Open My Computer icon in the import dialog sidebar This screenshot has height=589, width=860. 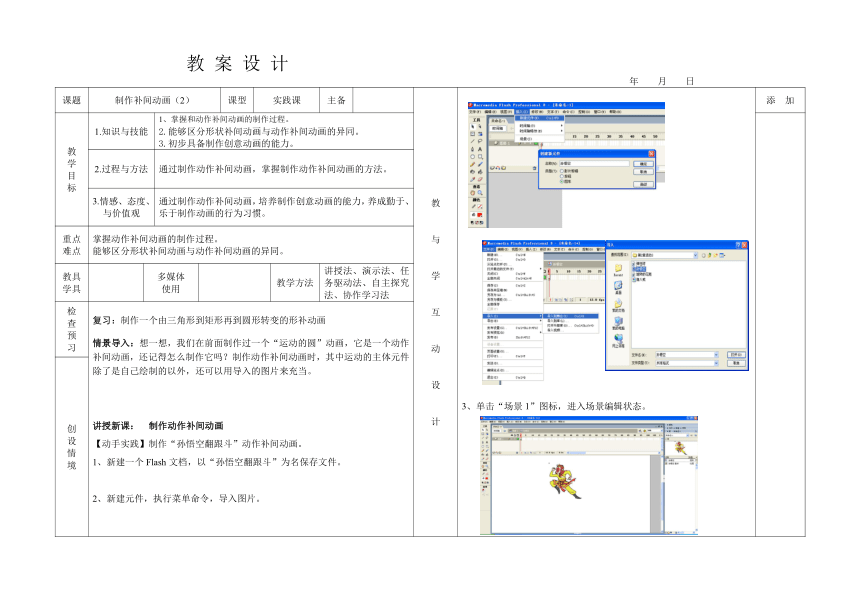tap(618, 322)
